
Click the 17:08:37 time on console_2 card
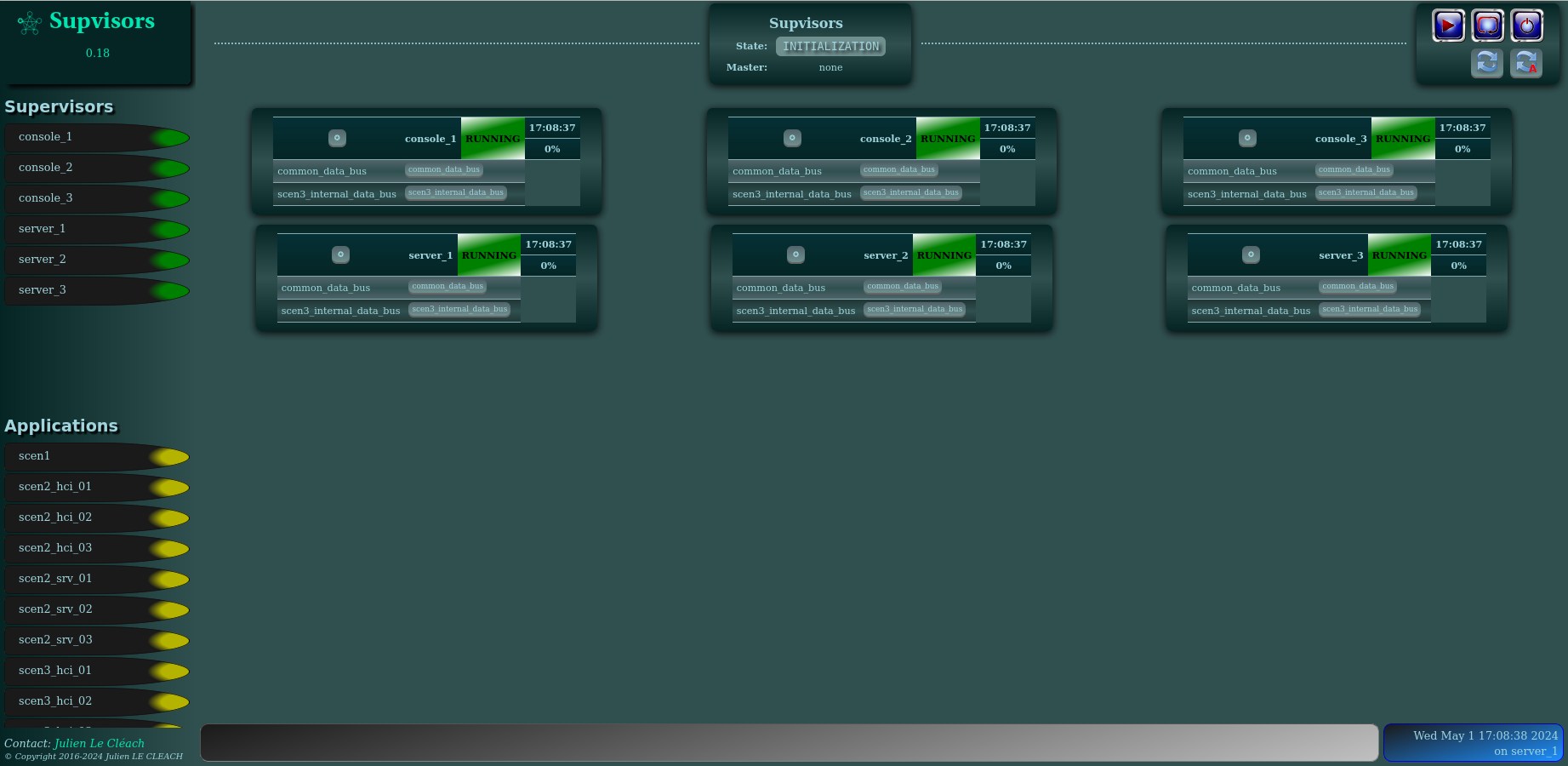coord(1007,128)
